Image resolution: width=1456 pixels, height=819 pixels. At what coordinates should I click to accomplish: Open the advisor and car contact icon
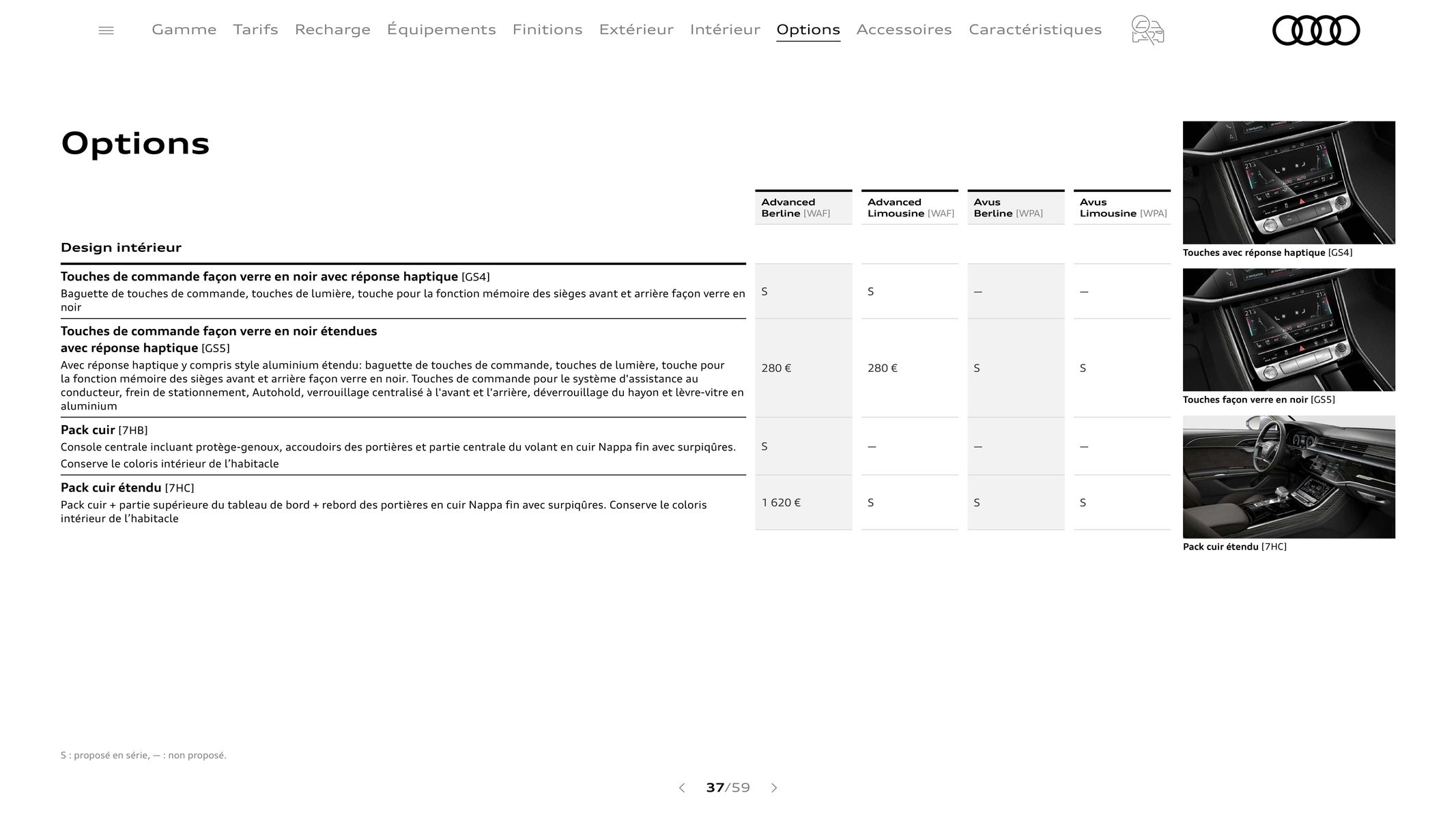point(1147,30)
